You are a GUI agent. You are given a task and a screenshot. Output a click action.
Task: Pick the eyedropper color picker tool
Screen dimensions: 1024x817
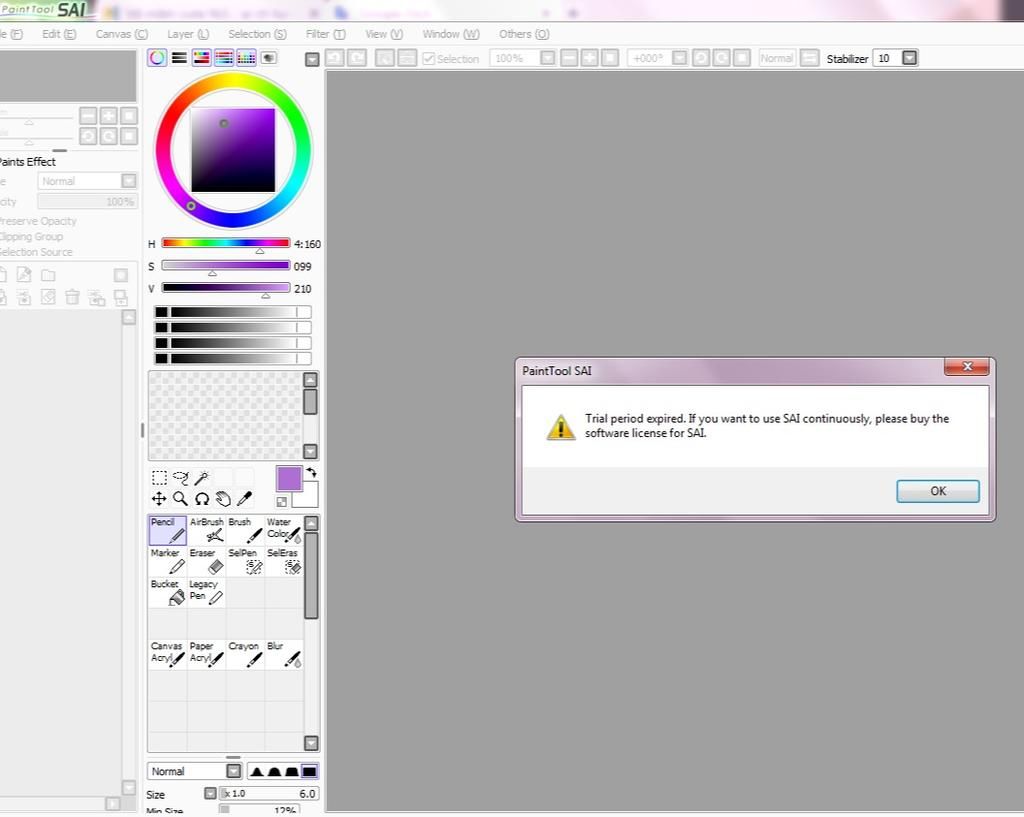tap(245, 500)
